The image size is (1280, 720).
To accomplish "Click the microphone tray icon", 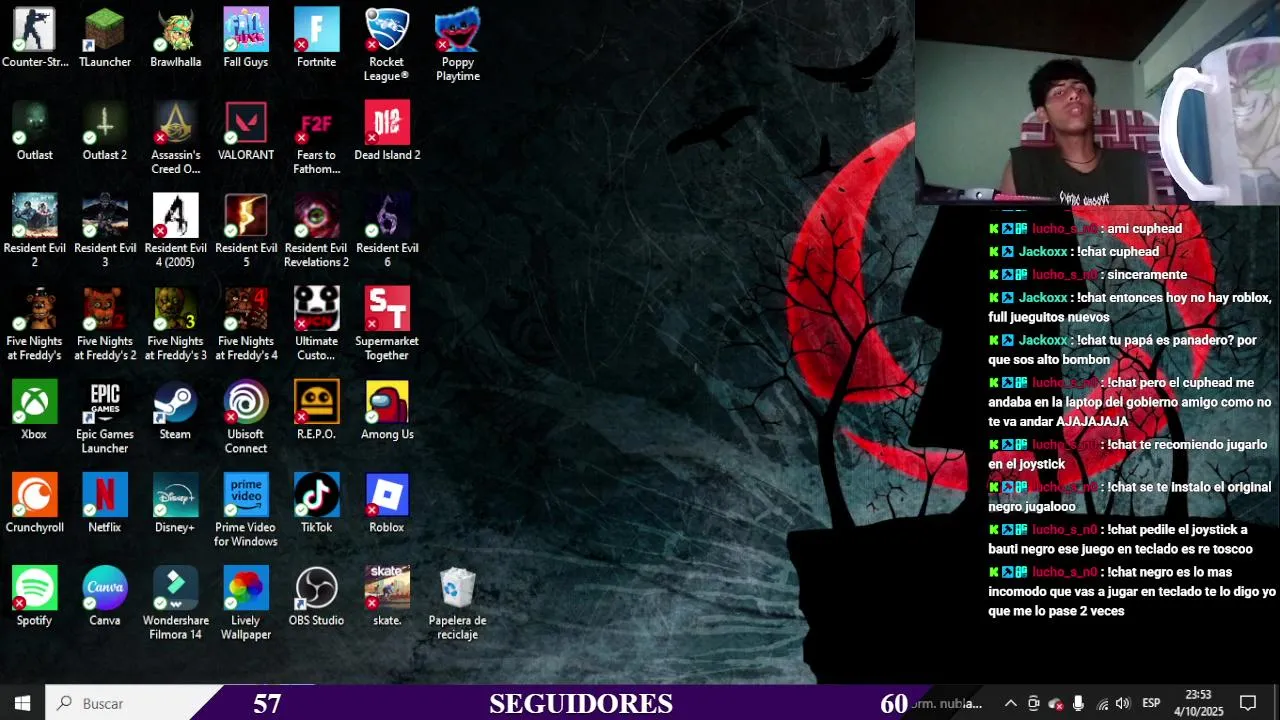I will 1078,704.
